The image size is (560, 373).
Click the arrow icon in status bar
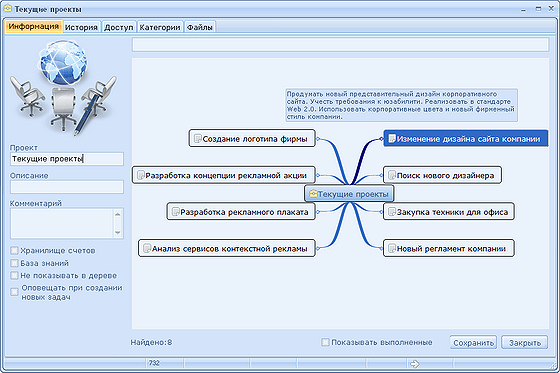[414, 364]
